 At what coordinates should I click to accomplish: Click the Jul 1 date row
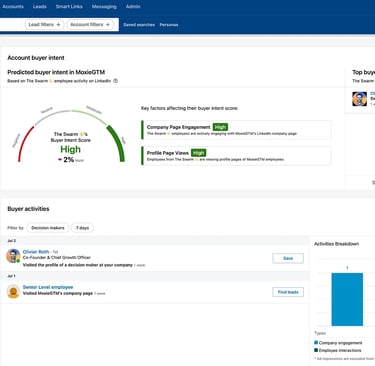coord(155,276)
